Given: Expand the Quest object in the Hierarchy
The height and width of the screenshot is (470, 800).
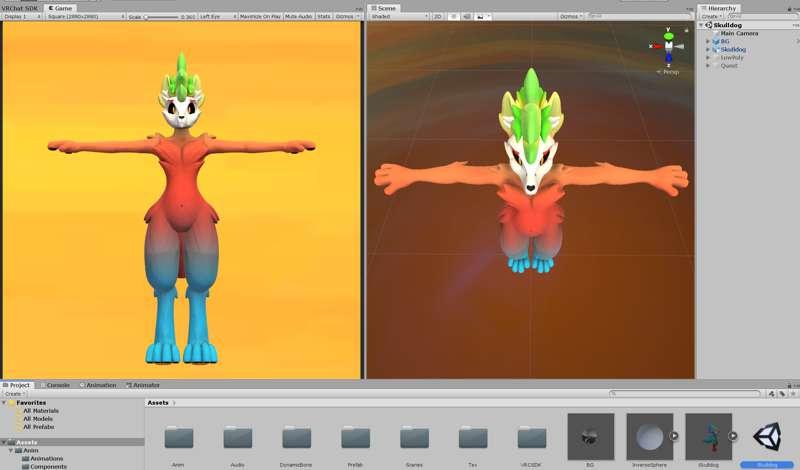Looking at the screenshot, I should (708, 66).
